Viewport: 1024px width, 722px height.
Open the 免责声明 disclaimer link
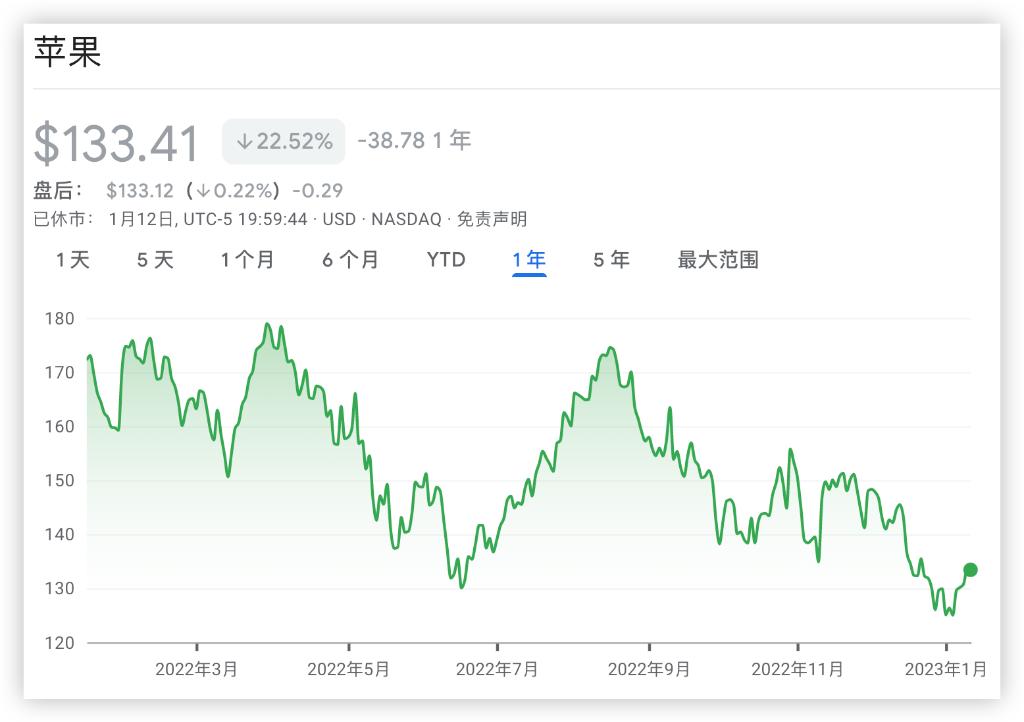pyautogui.click(x=492, y=219)
